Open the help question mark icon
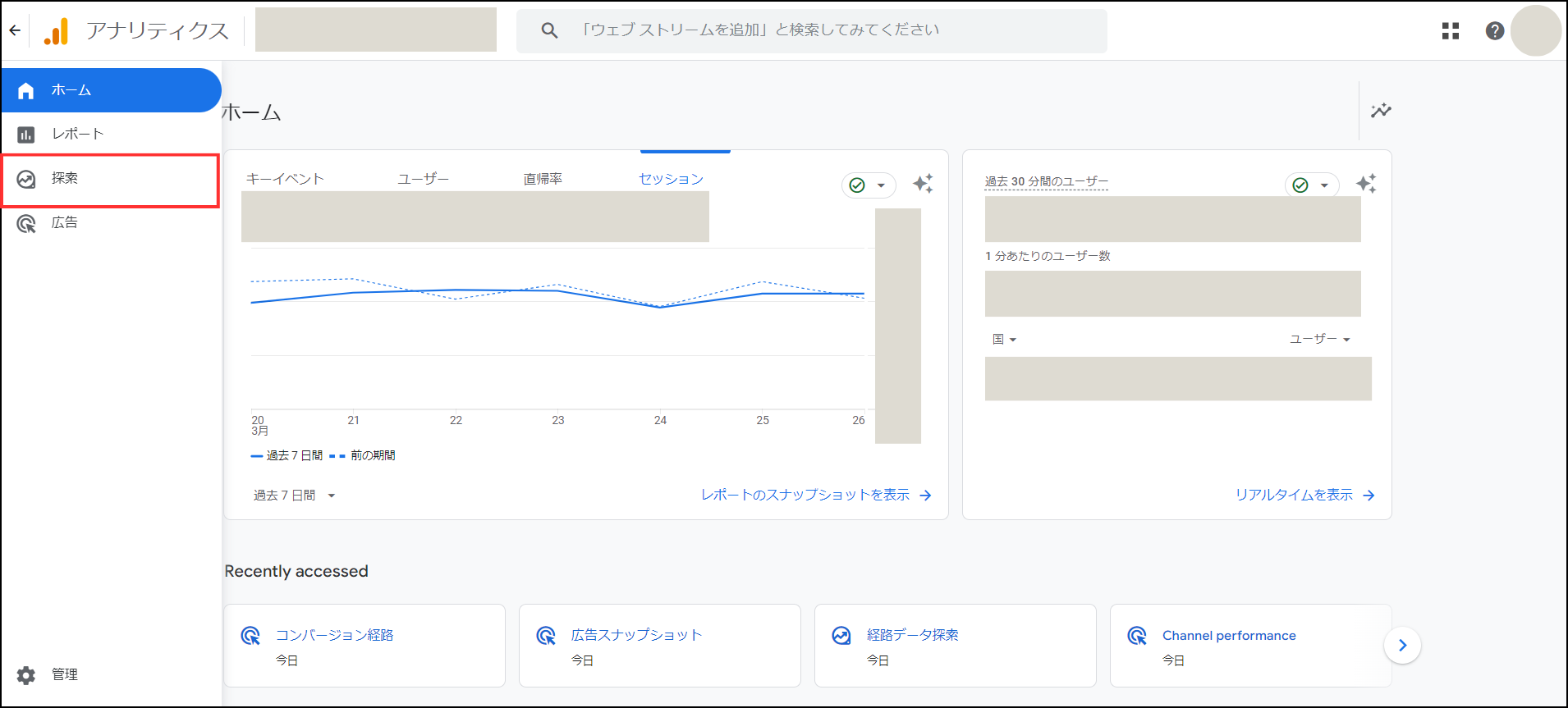 coord(1495,30)
